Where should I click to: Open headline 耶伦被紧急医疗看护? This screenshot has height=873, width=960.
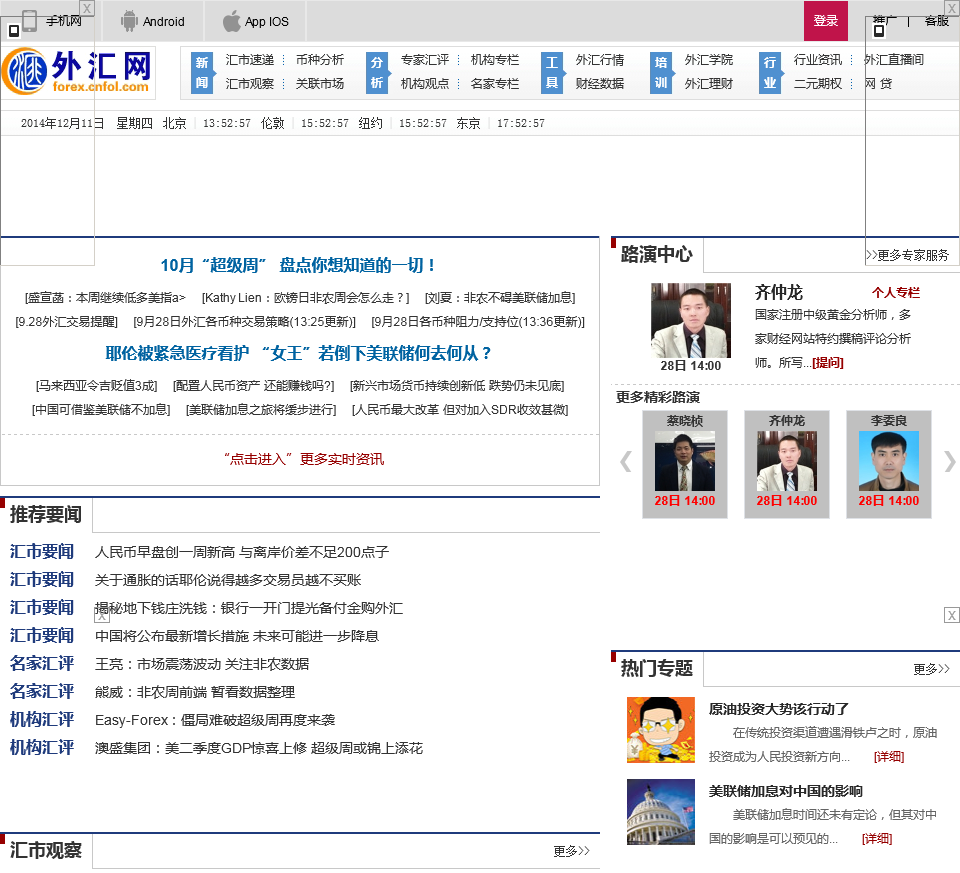tap(299, 353)
